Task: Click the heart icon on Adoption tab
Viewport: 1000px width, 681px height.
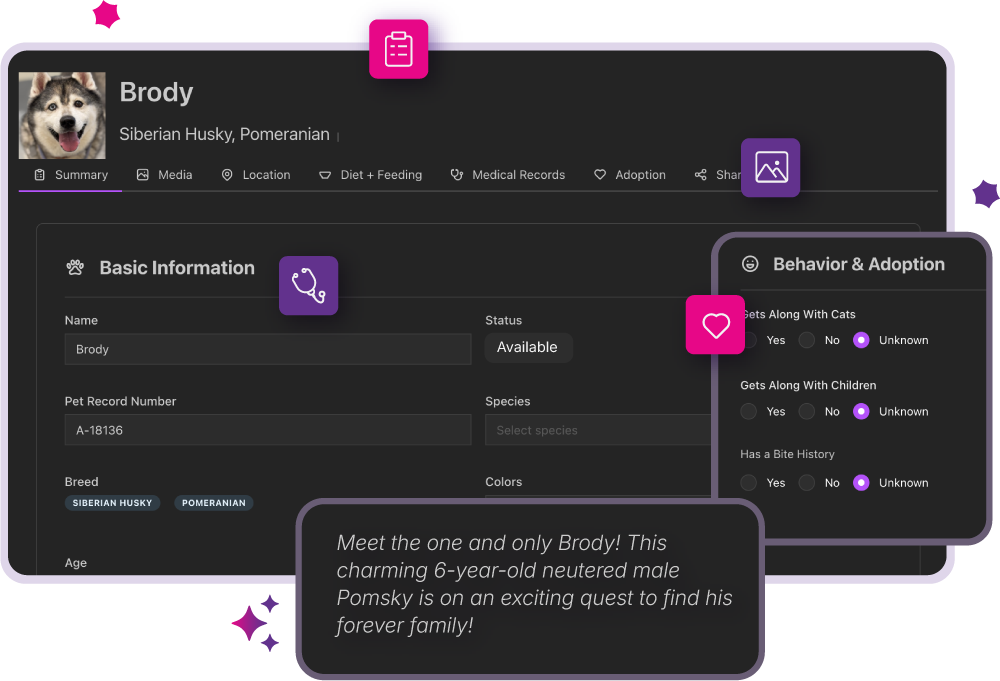Action: pyautogui.click(x=600, y=175)
